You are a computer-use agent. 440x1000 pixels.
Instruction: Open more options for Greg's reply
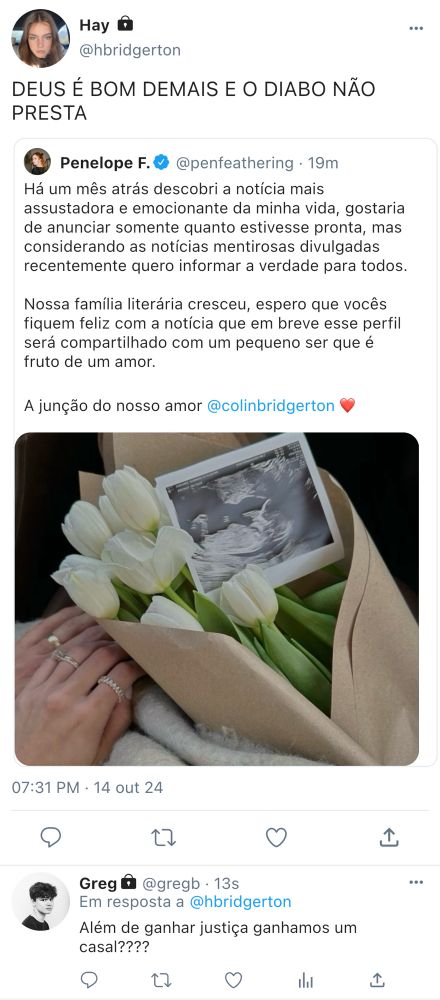(416, 882)
